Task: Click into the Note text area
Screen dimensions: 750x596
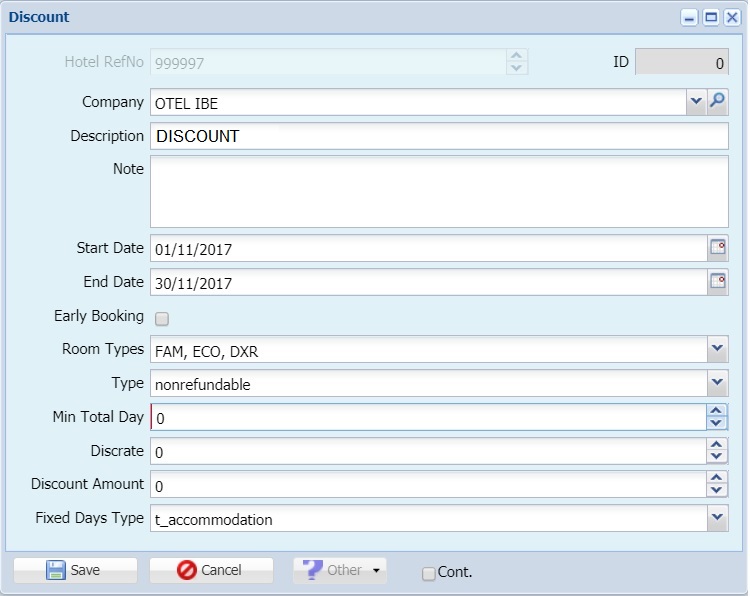Action: pos(439,191)
